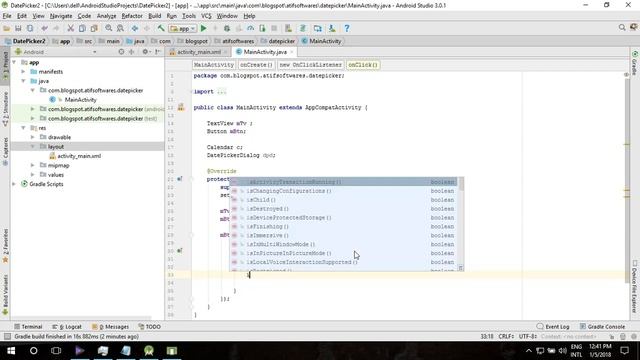Click the Synchronize toolbar icon
Image resolution: width=640 pixels, height=360 pixels.
pos(30,29)
